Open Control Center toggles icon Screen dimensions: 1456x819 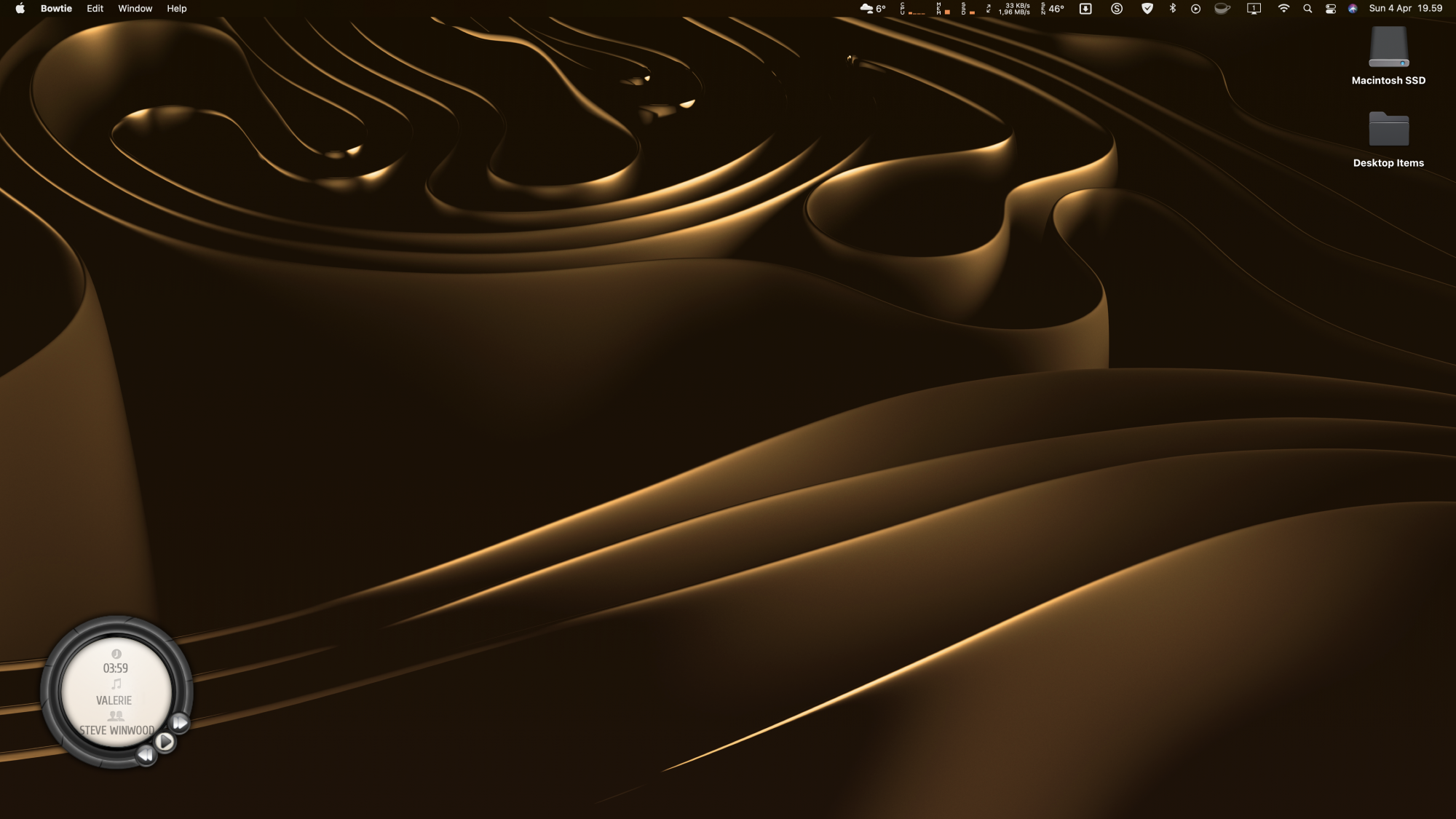point(1330,9)
